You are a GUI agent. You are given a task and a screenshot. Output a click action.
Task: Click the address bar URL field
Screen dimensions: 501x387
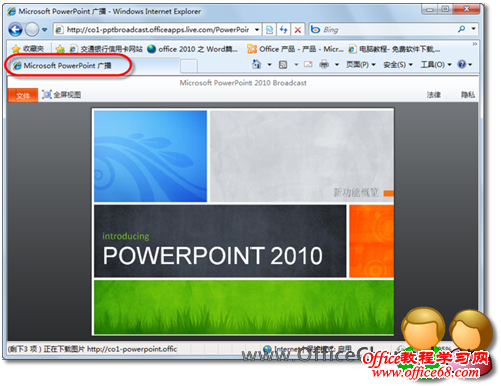coord(153,30)
